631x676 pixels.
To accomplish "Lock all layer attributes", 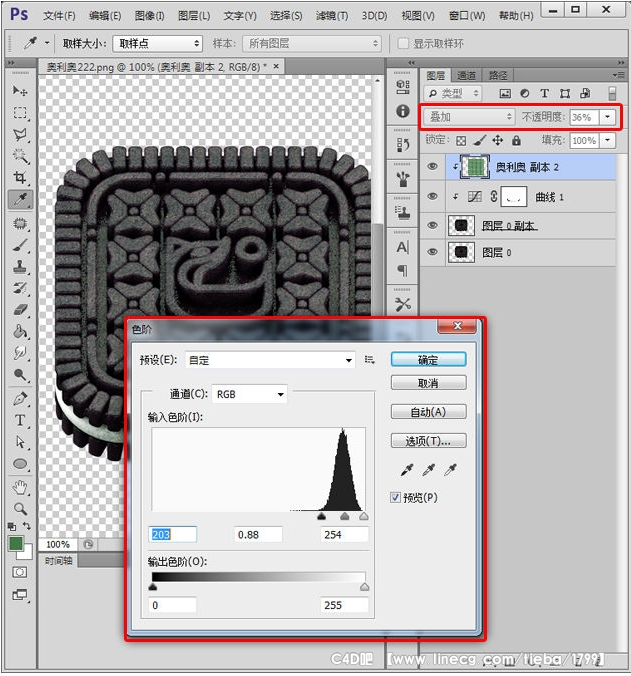I will click(516, 141).
